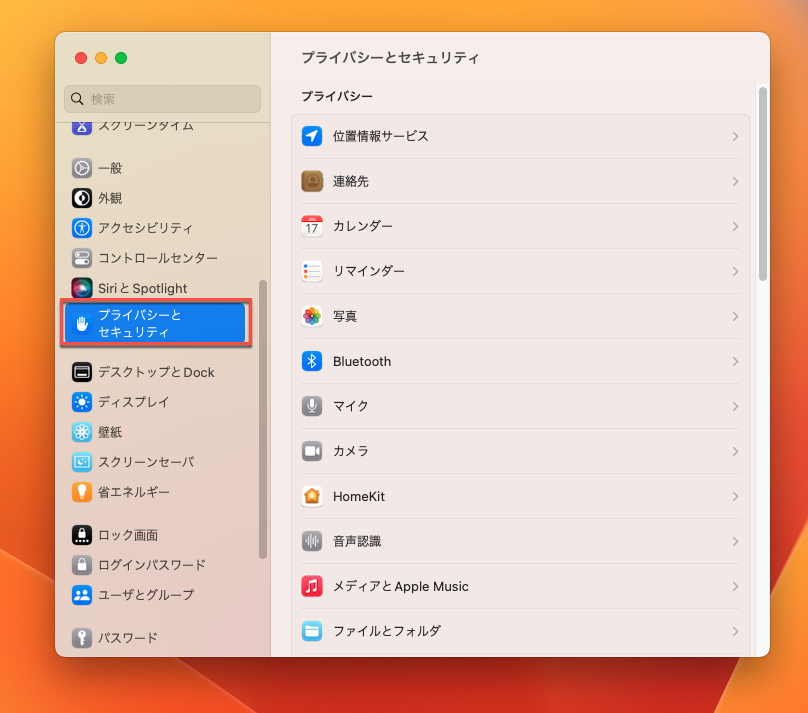Click the Bluetooth icon in privacy list
This screenshot has height=713, width=808.
pyautogui.click(x=312, y=361)
